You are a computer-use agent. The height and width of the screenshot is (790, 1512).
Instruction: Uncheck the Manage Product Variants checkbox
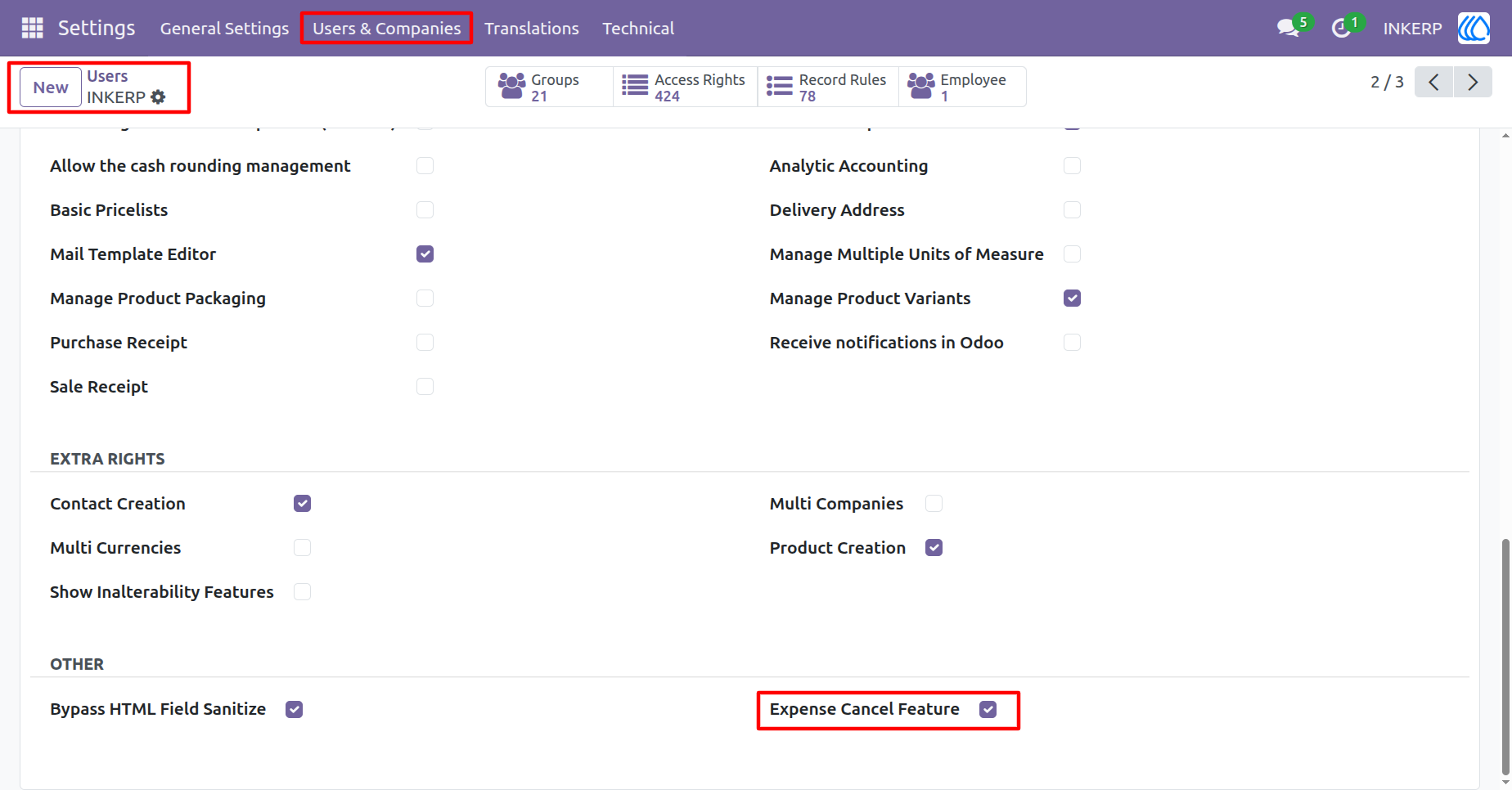(1072, 298)
